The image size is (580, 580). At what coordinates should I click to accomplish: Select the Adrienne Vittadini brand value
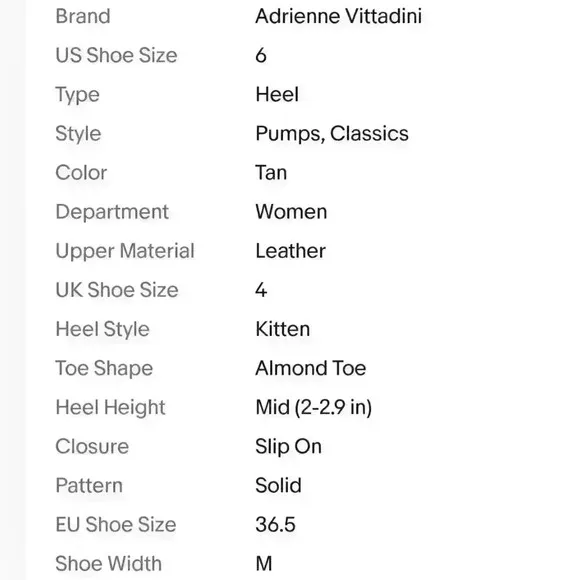point(338,16)
